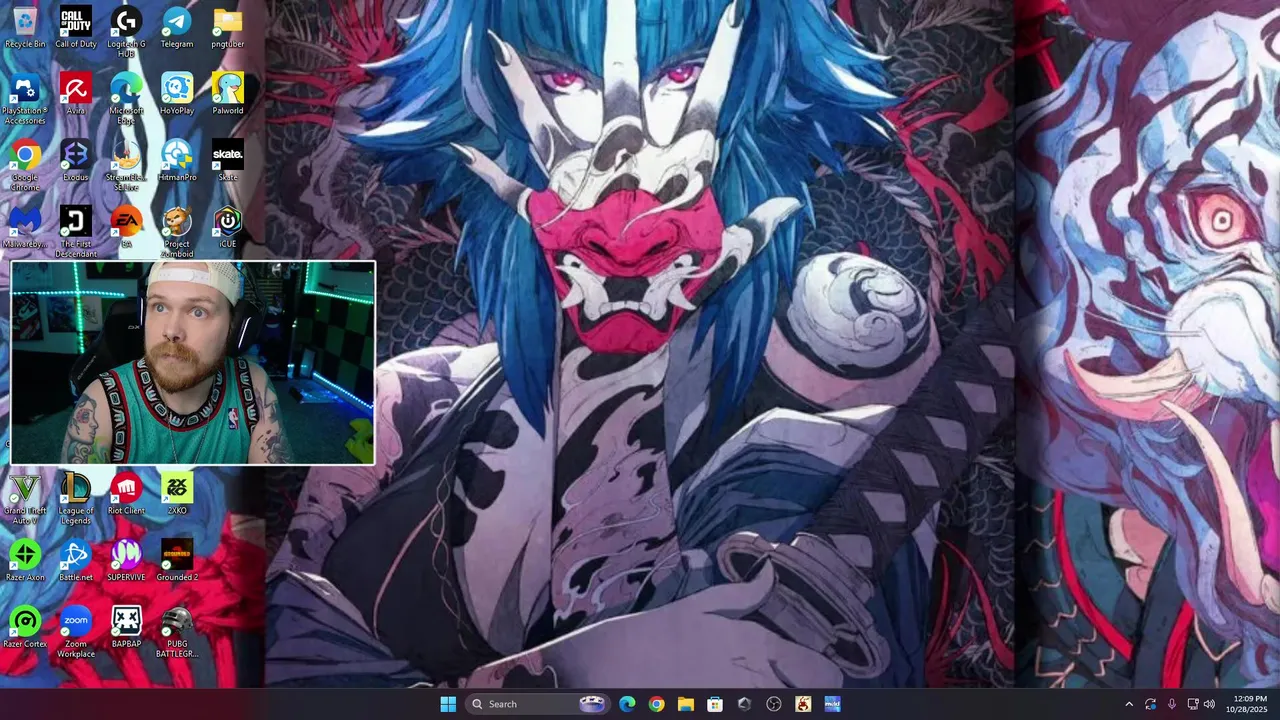This screenshot has width=1280, height=720.
Task: Select the Riot Client shortcut
Action: click(126, 494)
